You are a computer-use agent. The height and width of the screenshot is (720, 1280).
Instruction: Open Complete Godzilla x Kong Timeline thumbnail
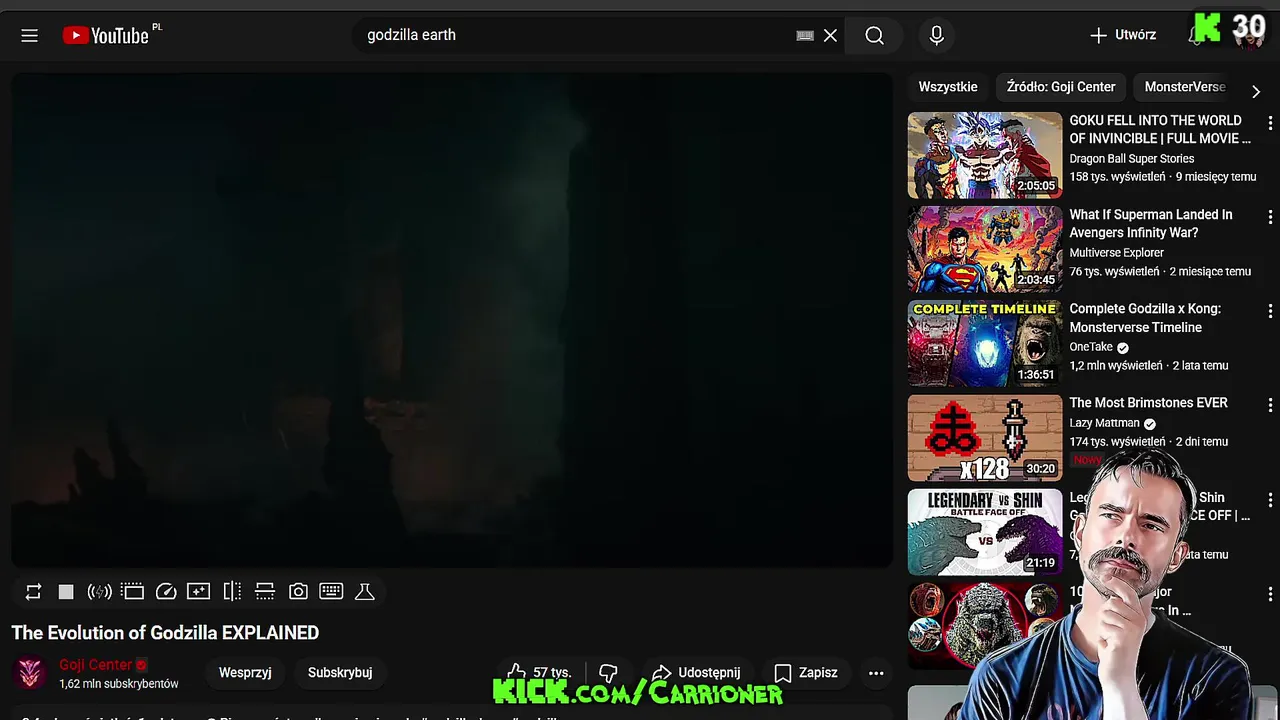pos(985,343)
